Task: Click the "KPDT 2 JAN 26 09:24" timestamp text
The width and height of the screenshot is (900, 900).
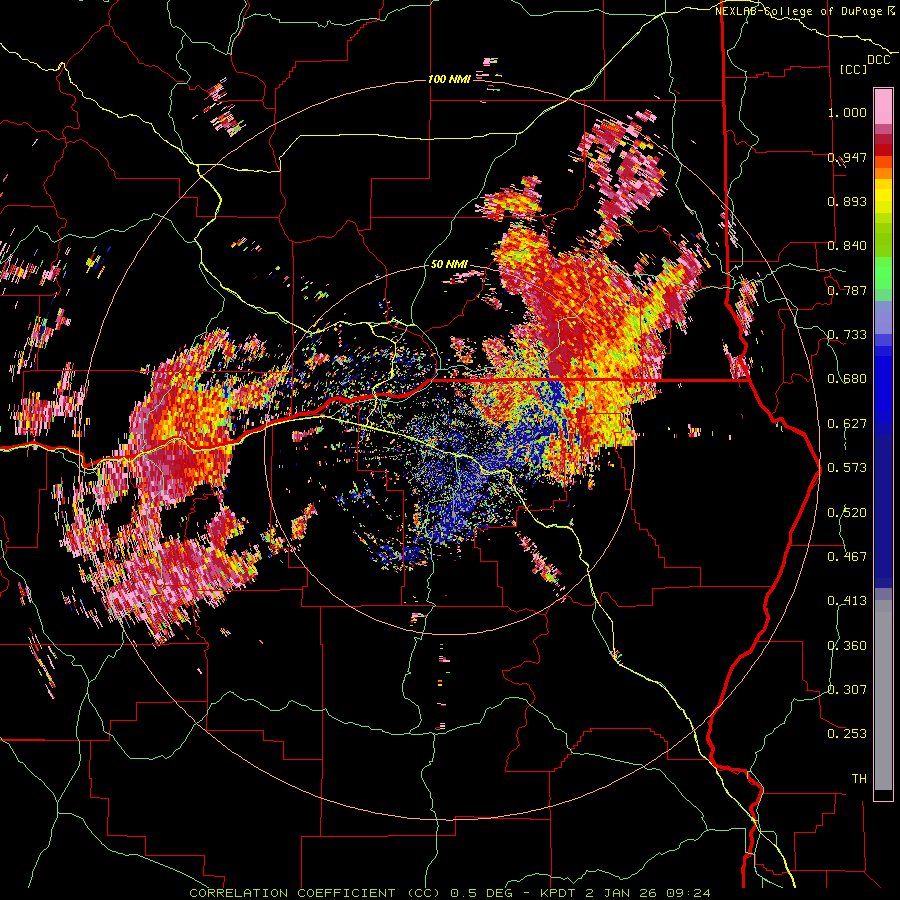Action: click(x=625, y=893)
